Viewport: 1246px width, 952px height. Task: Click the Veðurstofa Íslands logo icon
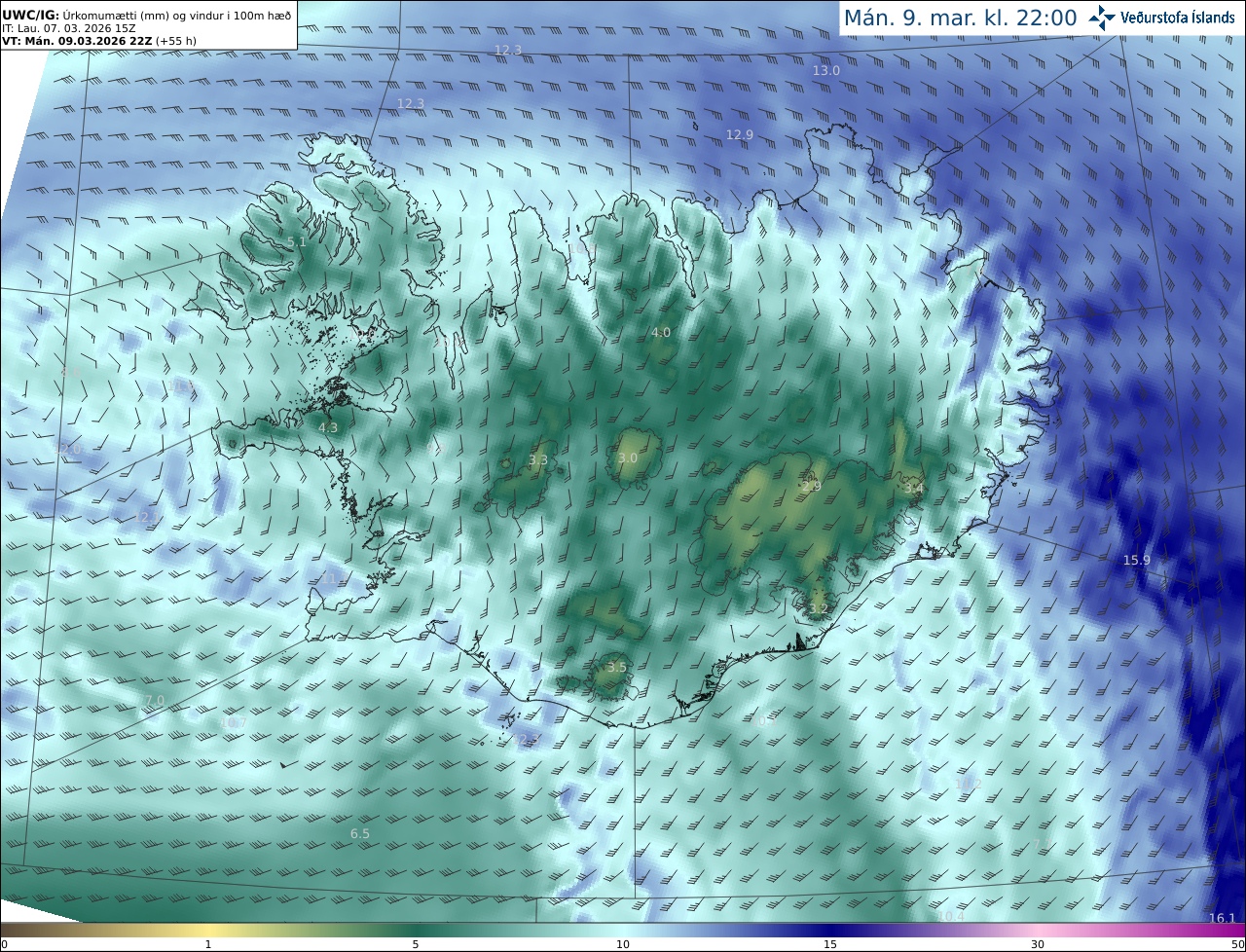1102,18
